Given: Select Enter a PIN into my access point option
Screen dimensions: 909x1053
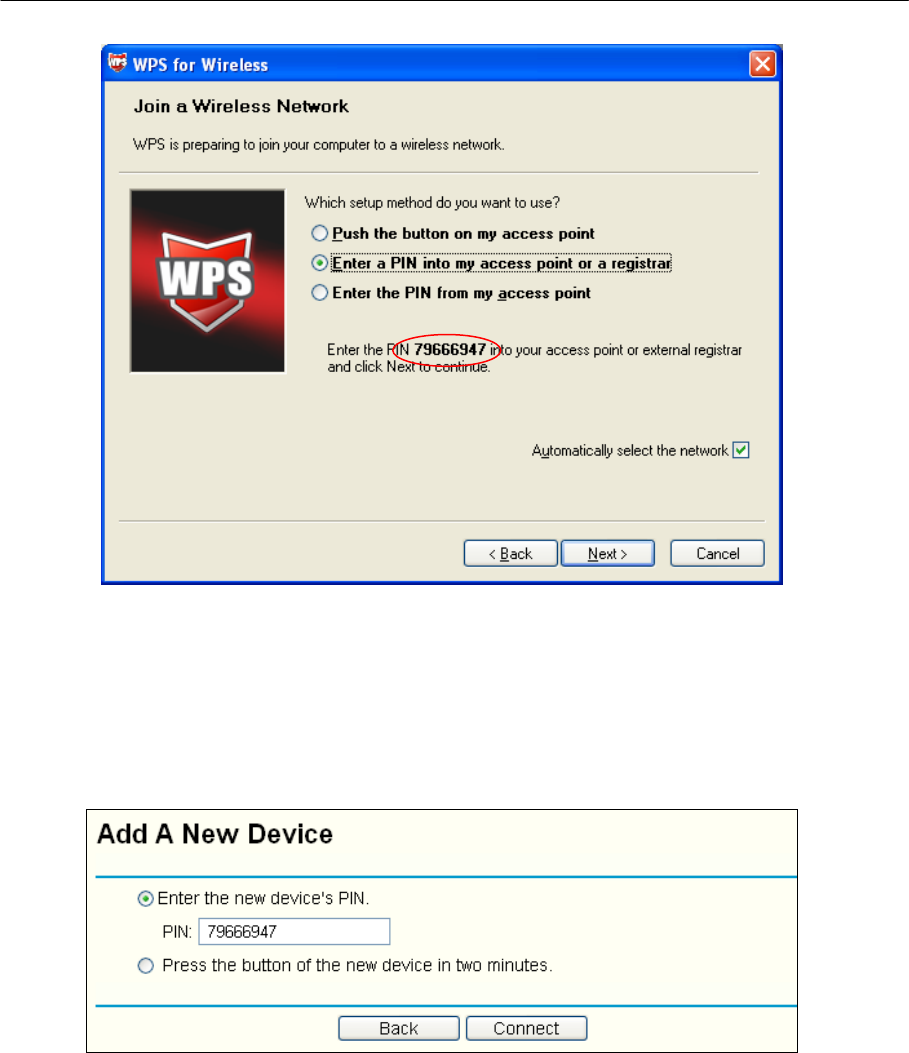Looking at the screenshot, I should [x=320, y=263].
